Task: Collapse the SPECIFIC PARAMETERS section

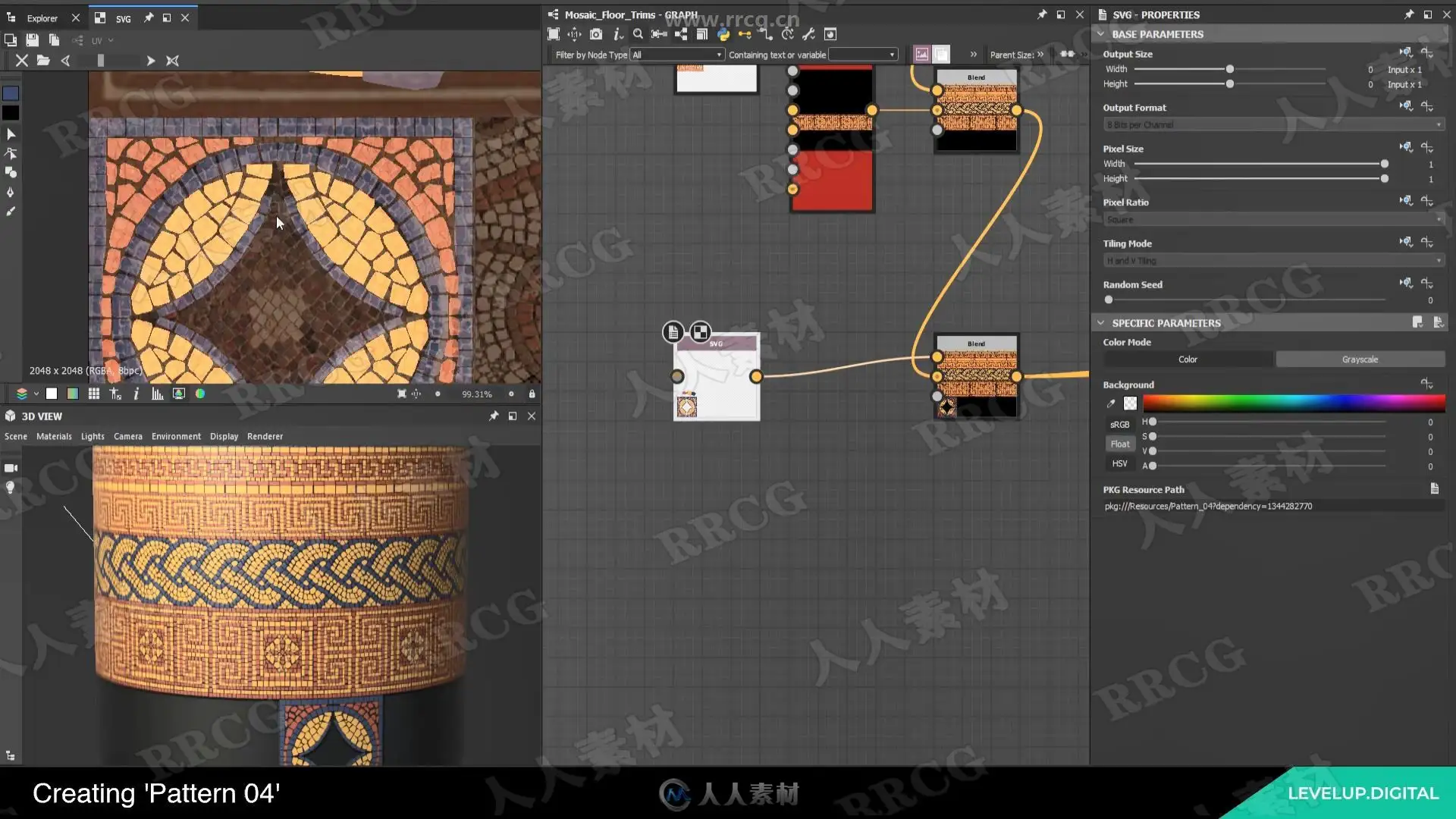Action: (1100, 323)
